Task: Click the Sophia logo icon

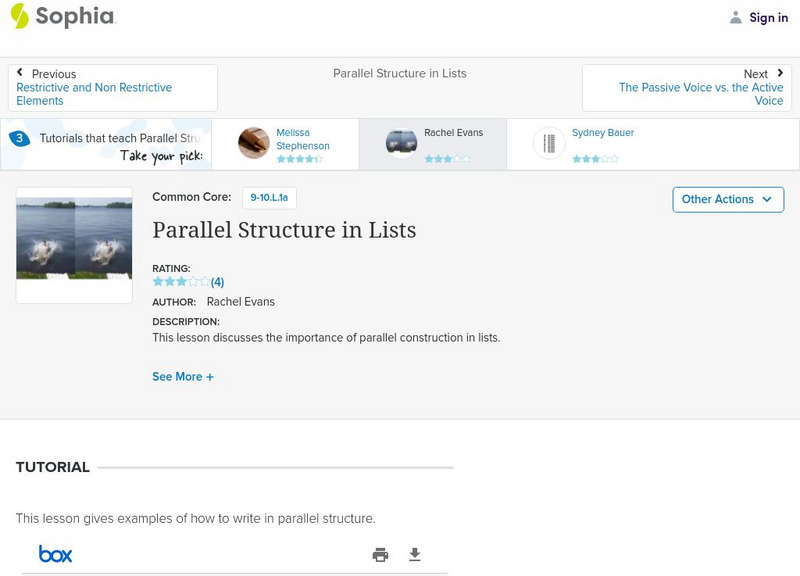Action: [19, 16]
